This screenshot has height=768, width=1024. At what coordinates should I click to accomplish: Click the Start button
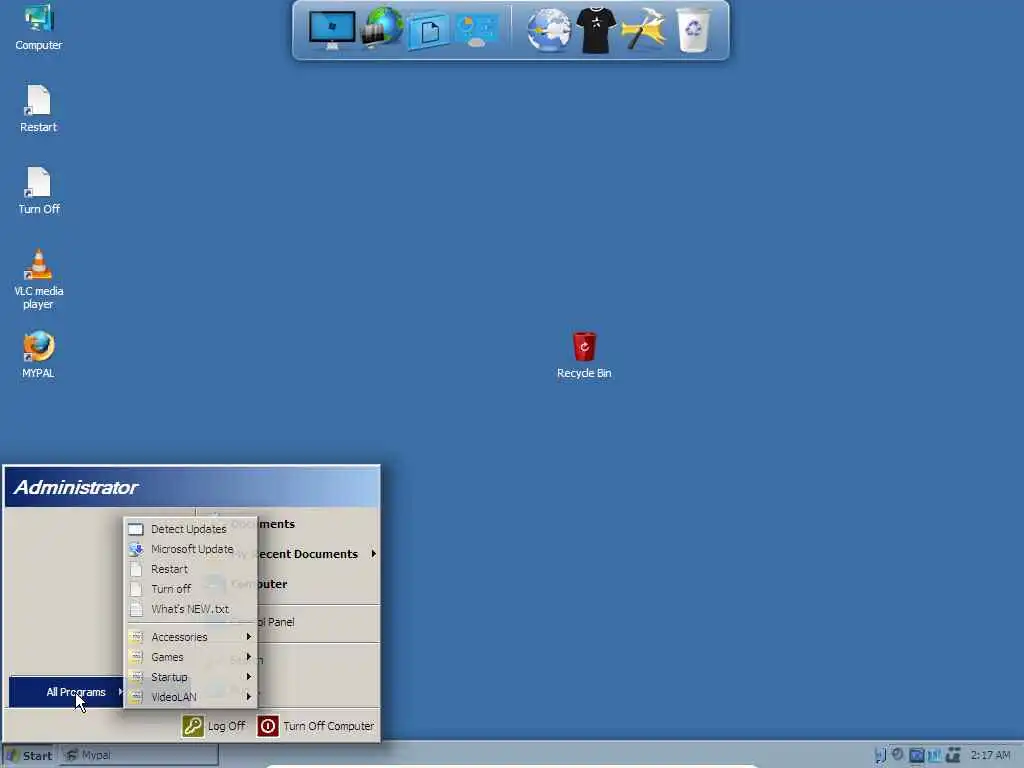point(29,756)
